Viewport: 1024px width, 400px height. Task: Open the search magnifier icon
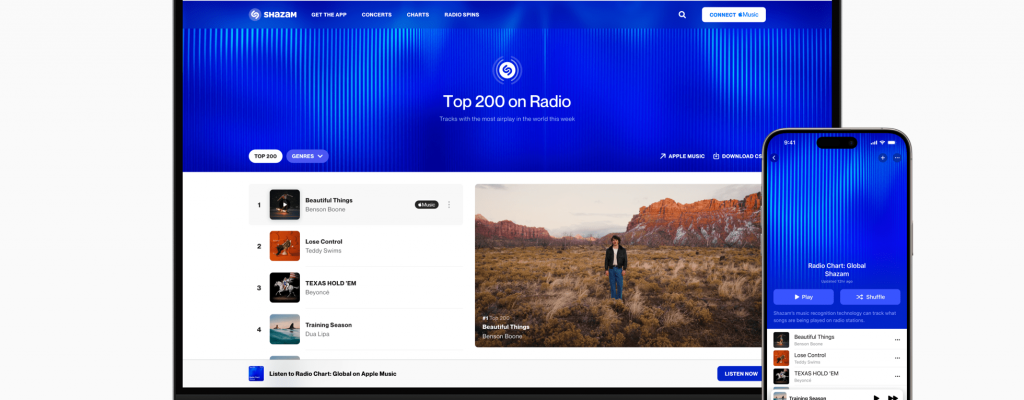[x=682, y=15]
